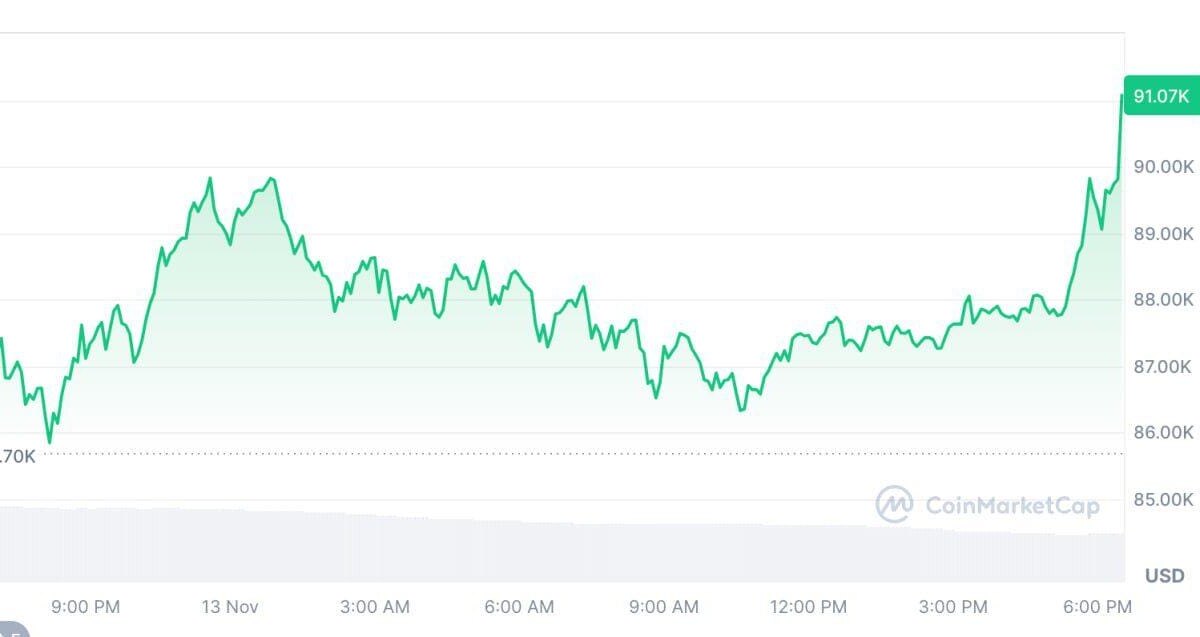Select the 87.00K price axis label
Image resolution: width=1200 pixels, height=637 pixels.
pos(1164,366)
